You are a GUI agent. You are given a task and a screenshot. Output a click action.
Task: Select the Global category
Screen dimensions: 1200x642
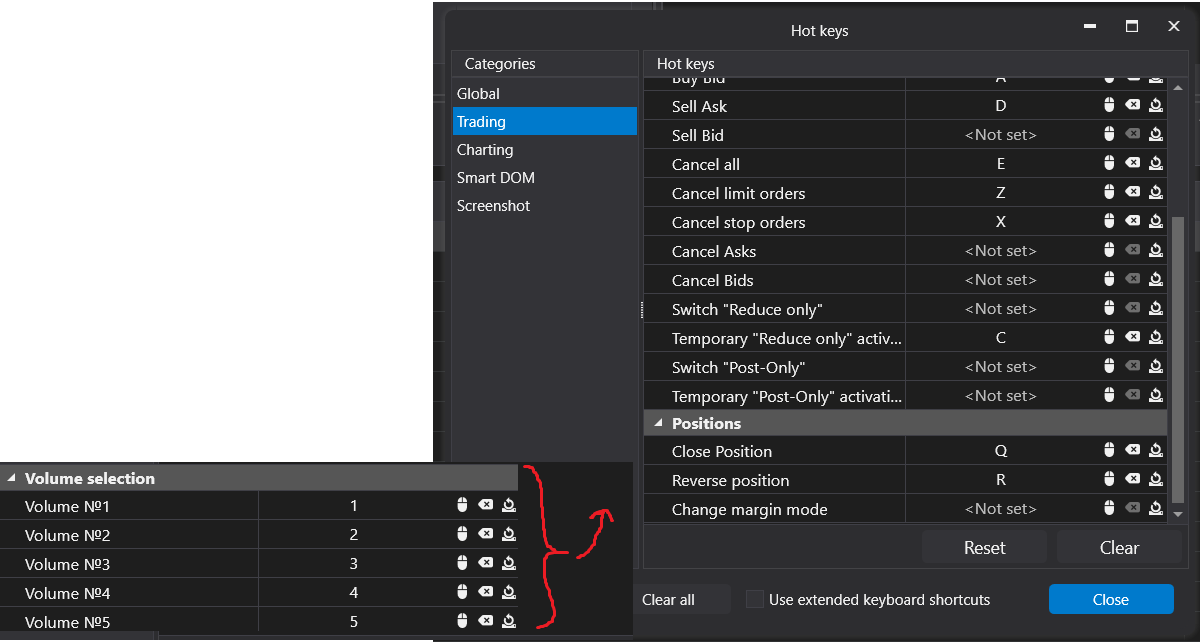click(x=478, y=94)
